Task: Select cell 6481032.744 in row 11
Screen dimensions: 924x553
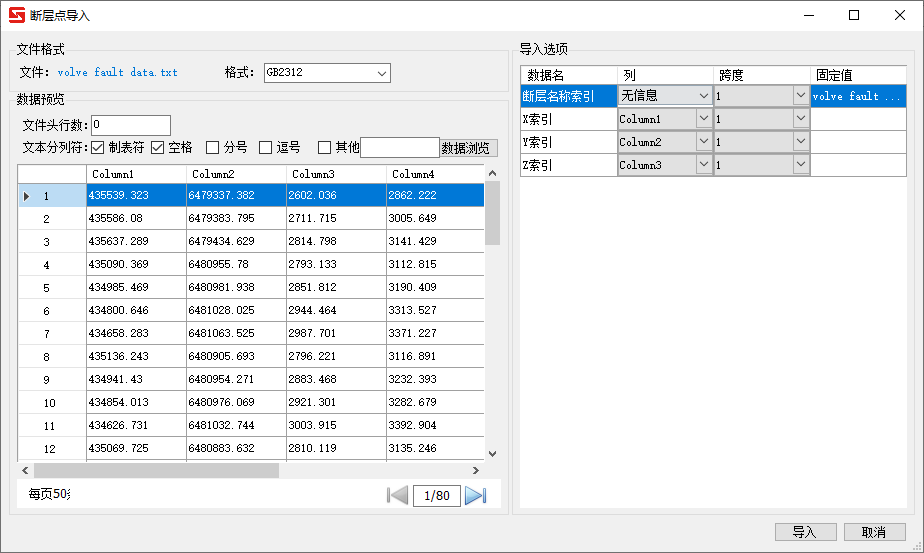Action: click(x=236, y=425)
